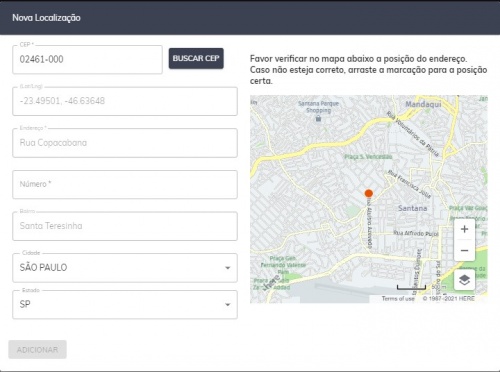The image size is (500, 372).
Task: Open the Estado dropdown showing SP
Action: point(125,305)
